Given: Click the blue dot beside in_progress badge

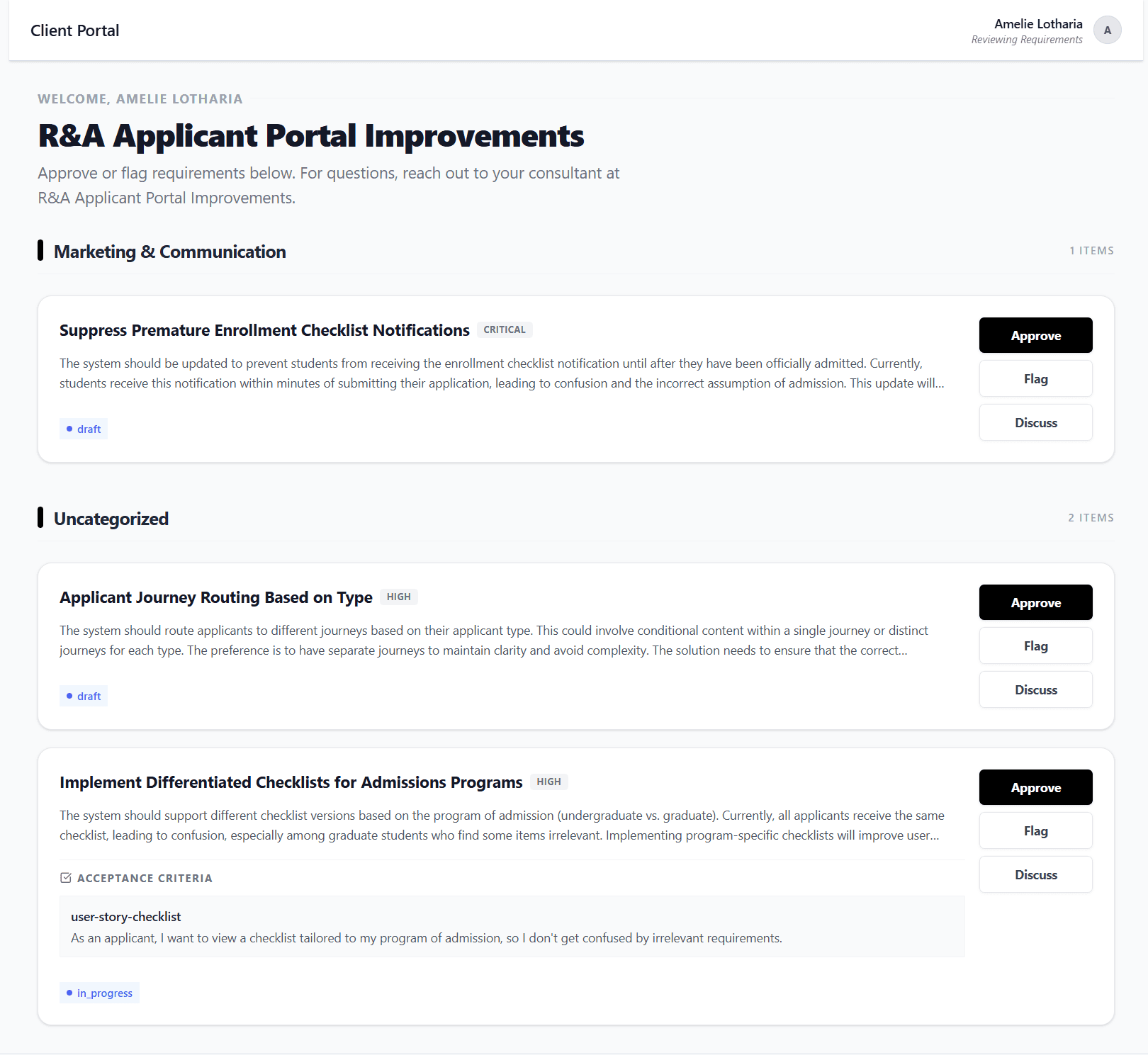Looking at the screenshot, I should pos(69,993).
